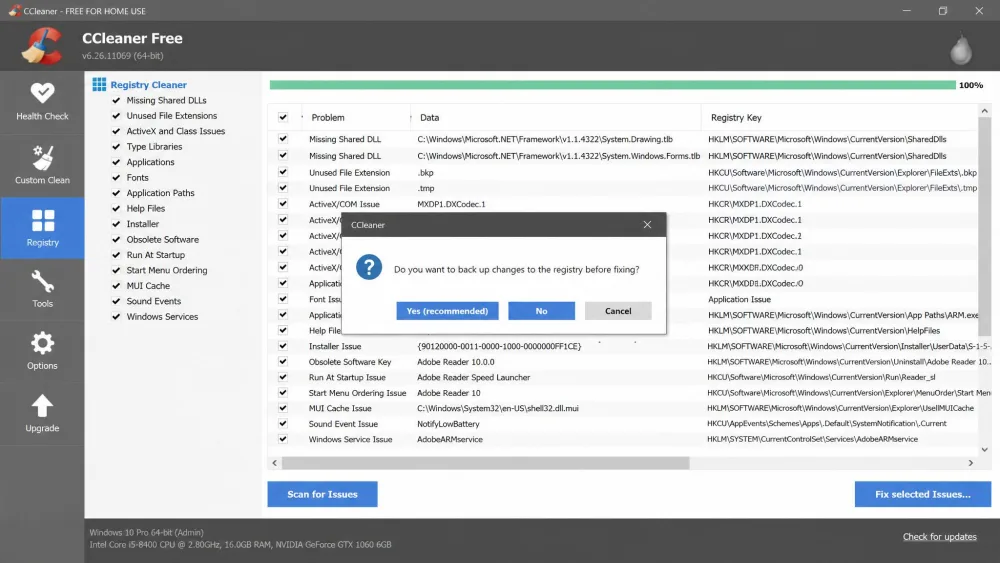Uncheck the Obsolete Software Key row checkbox
The image size is (1000, 563).
[283, 362]
